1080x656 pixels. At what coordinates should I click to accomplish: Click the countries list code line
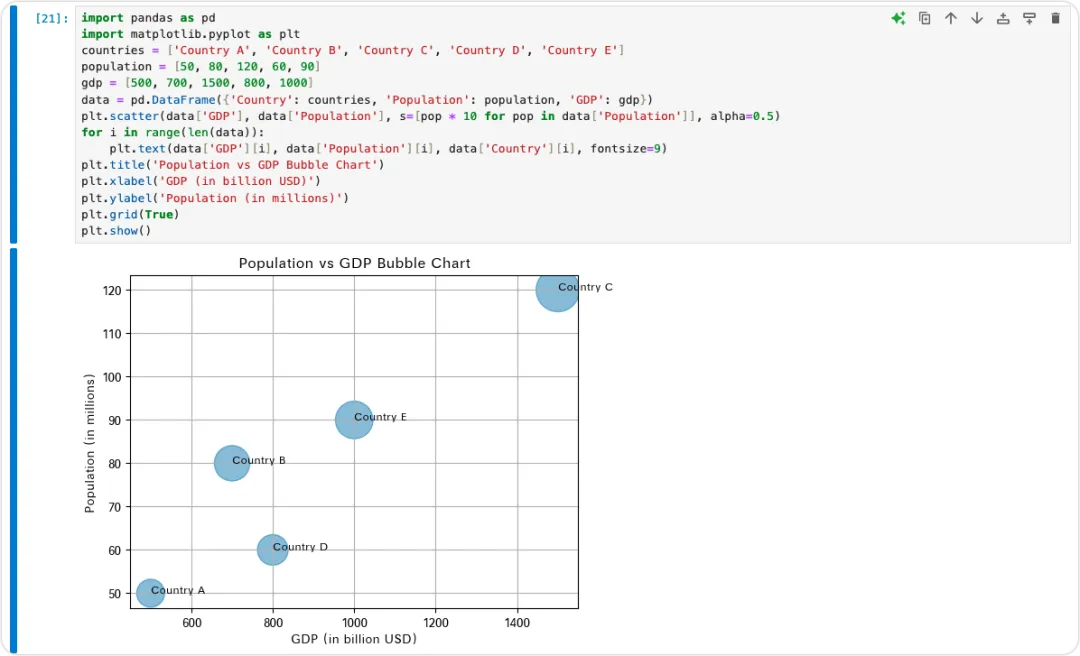pyautogui.click(x=353, y=50)
